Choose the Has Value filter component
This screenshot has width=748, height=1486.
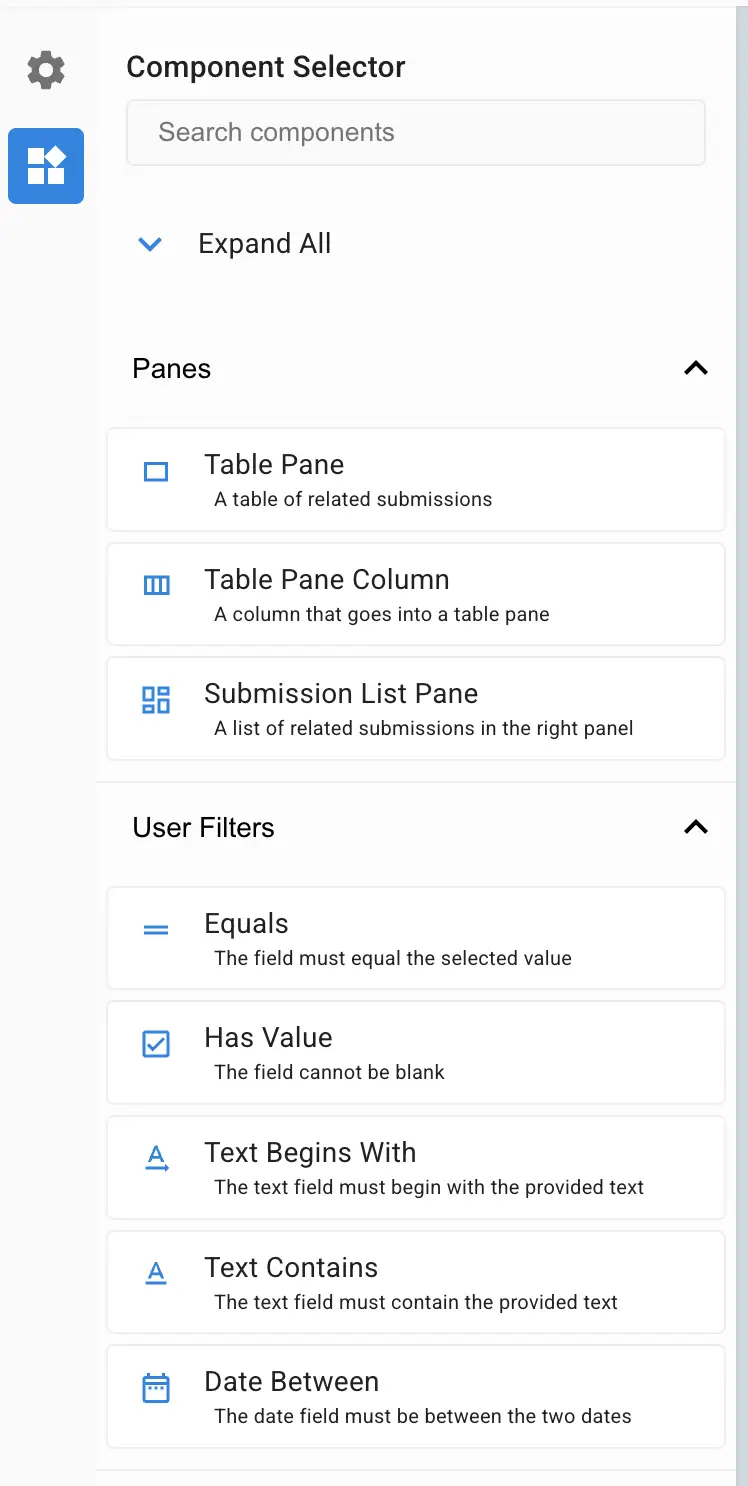pos(416,1052)
